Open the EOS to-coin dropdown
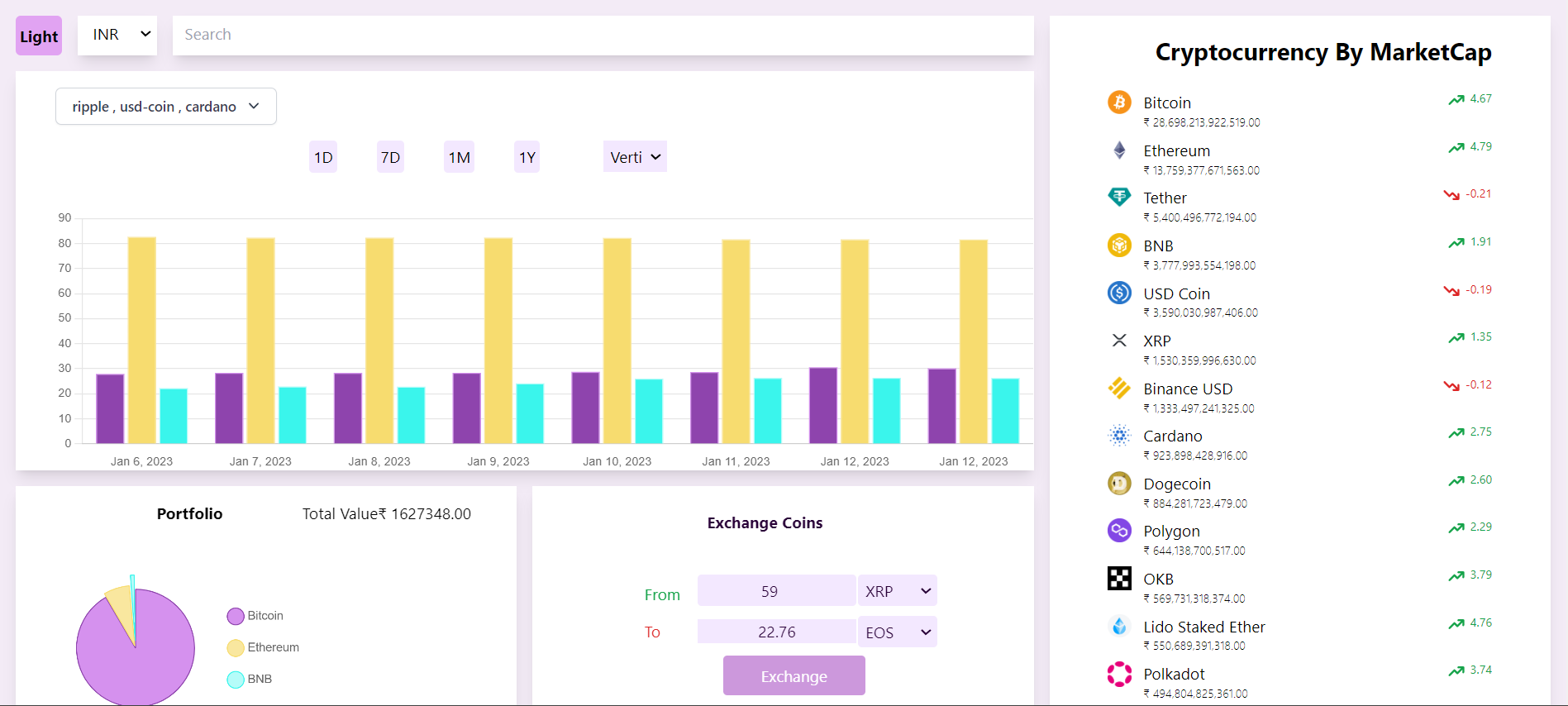The width and height of the screenshot is (1568, 706). [x=898, y=632]
